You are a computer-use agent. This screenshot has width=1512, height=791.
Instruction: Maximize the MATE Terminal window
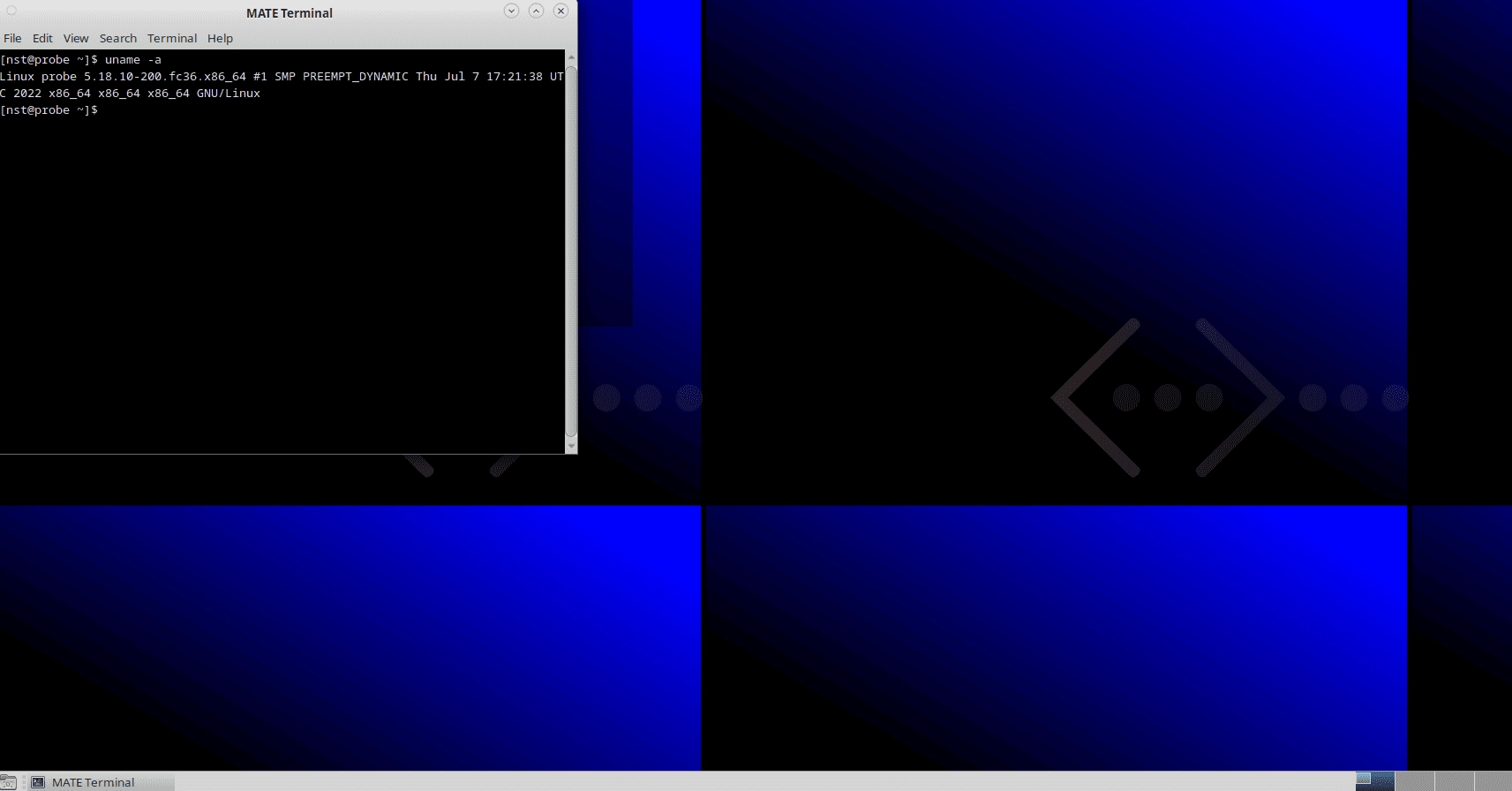536,11
